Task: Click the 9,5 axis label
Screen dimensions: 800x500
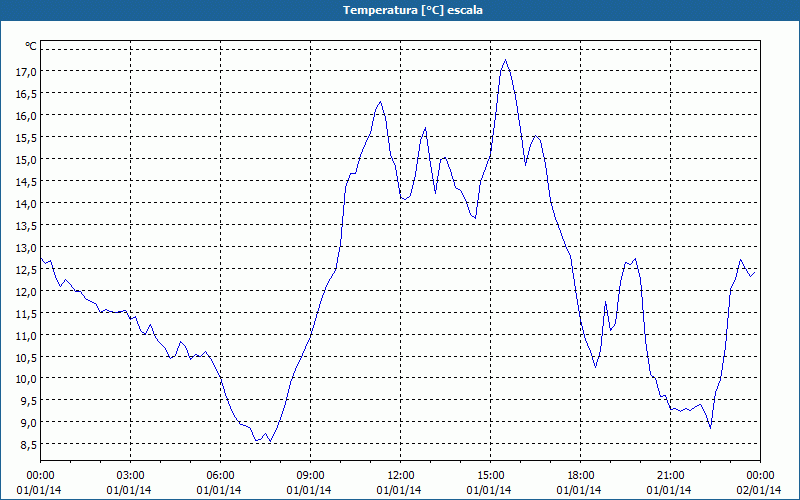Action: click(29, 401)
